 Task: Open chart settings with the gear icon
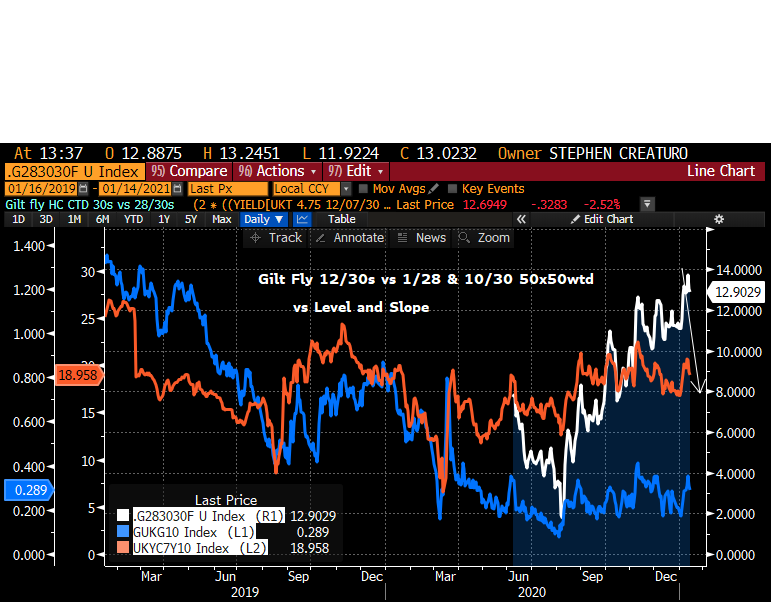[x=719, y=219]
